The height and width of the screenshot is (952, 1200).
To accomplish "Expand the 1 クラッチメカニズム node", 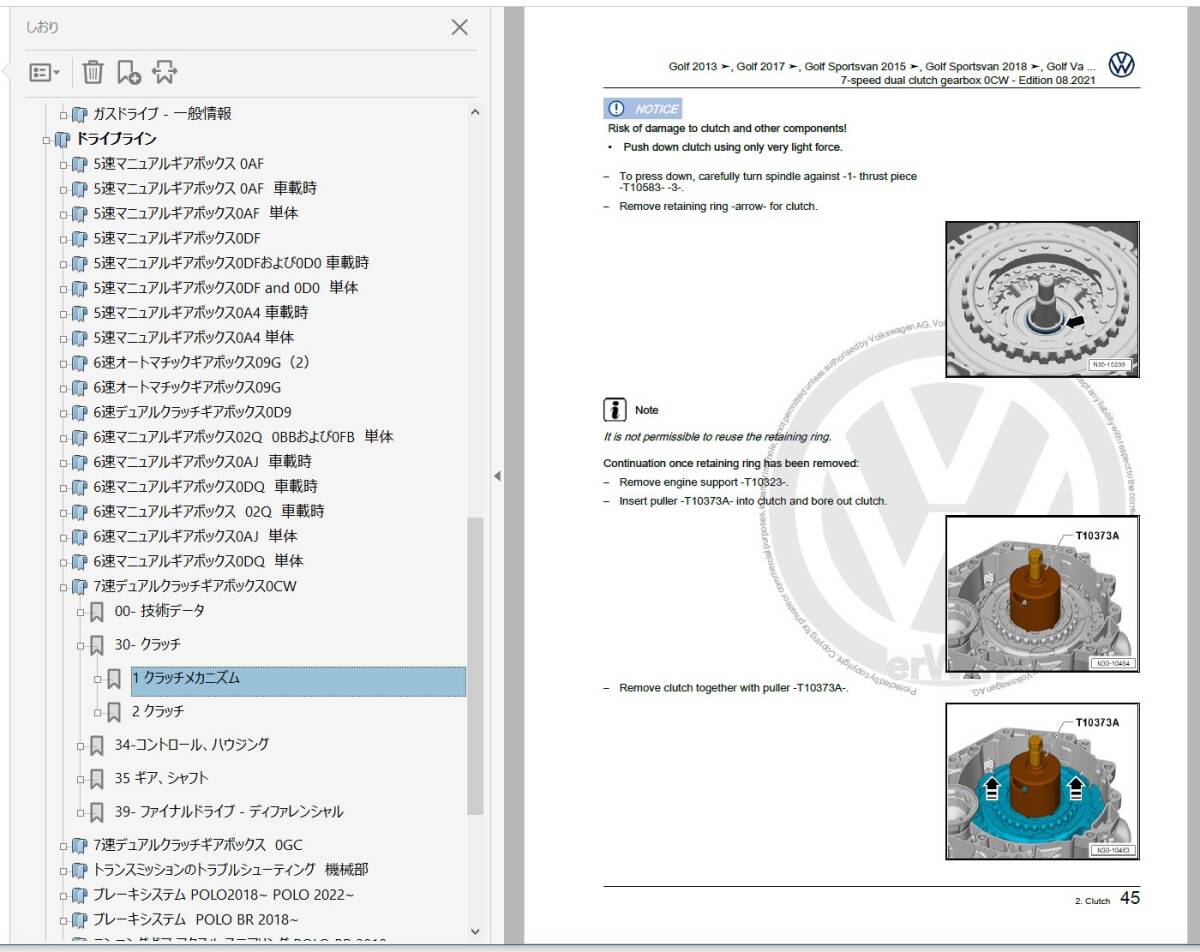I will click(x=98, y=680).
